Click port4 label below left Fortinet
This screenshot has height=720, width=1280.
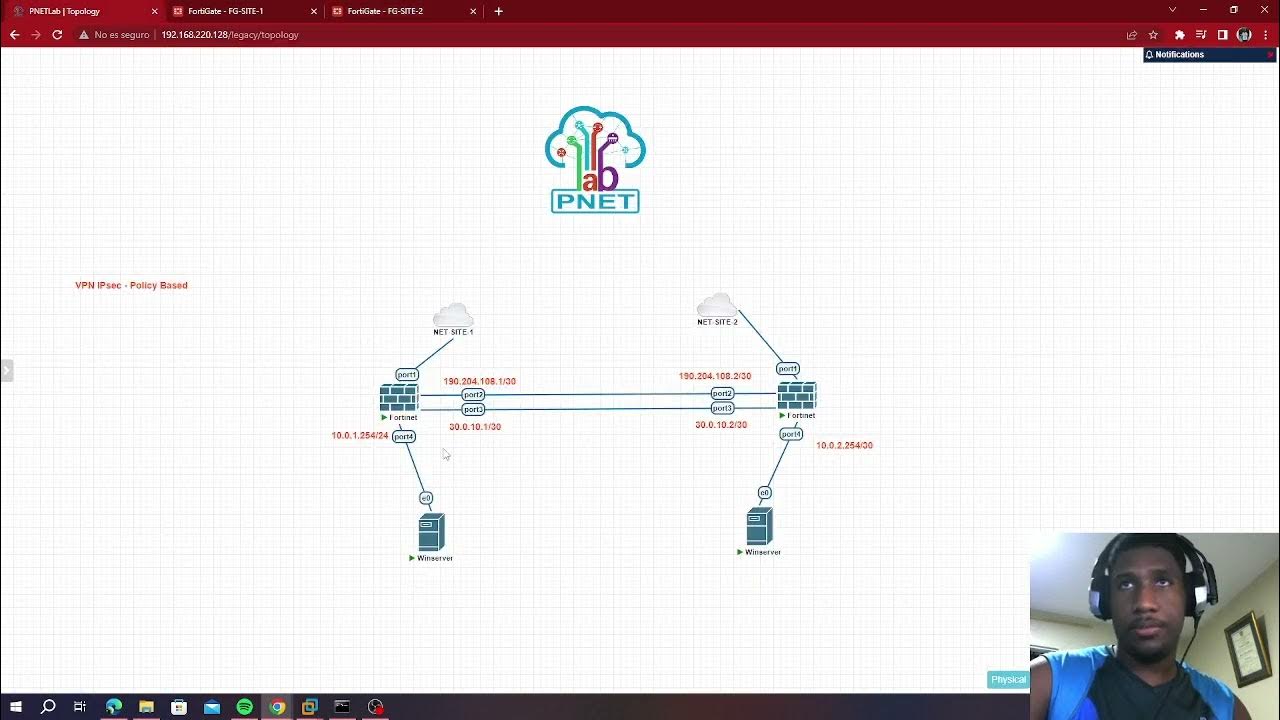click(404, 437)
